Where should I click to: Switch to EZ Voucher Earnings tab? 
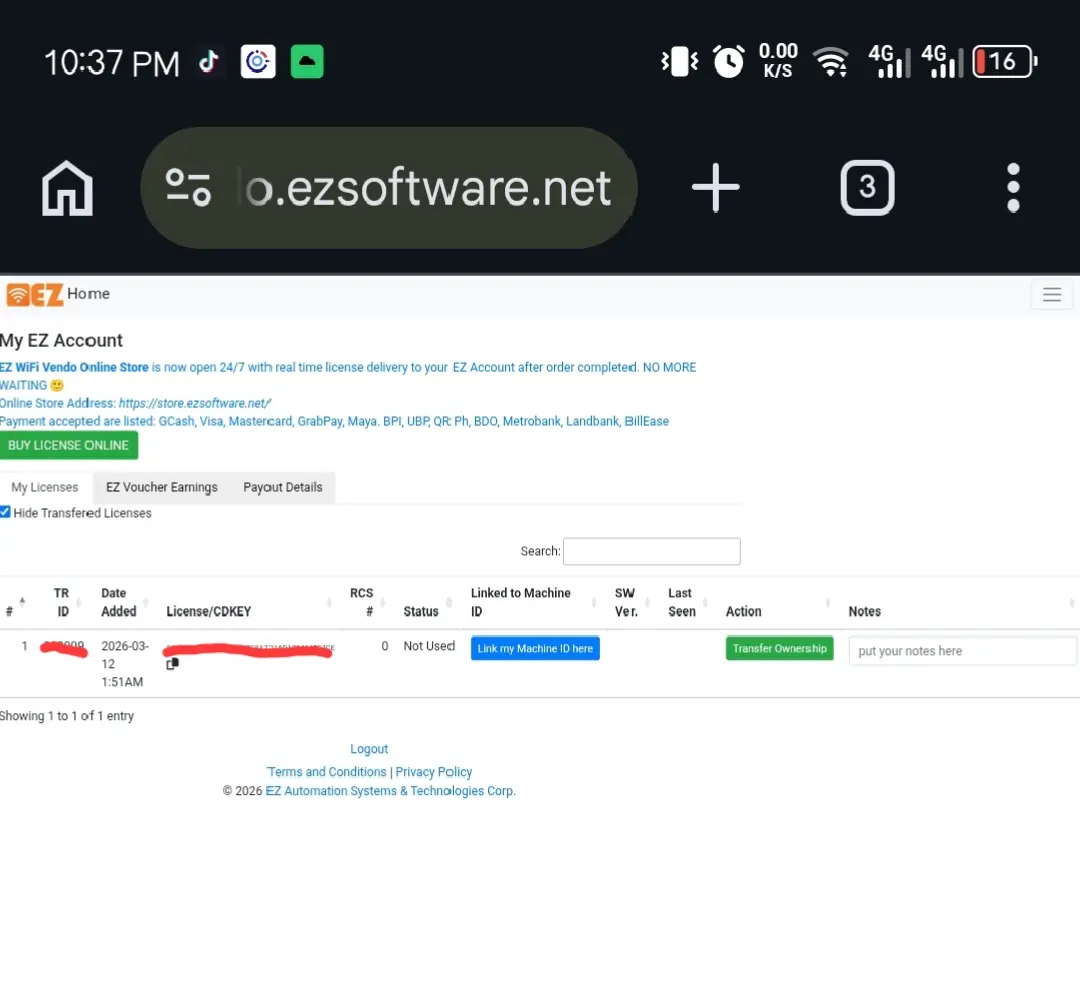click(162, 488)
